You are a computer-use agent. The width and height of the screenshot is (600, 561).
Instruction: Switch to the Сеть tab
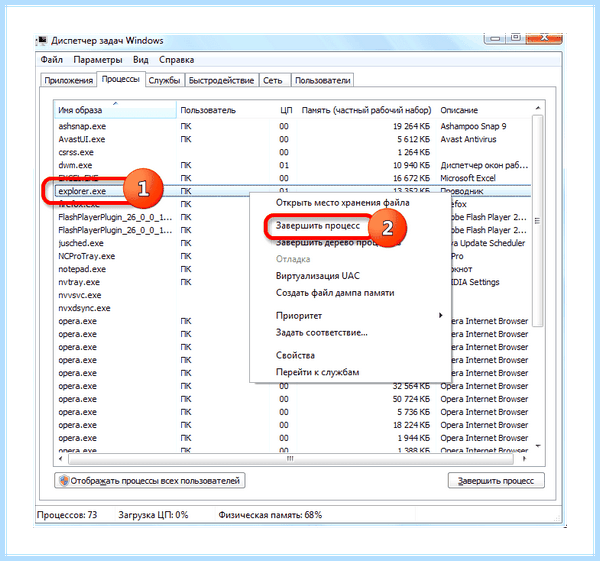pos(273,80)
